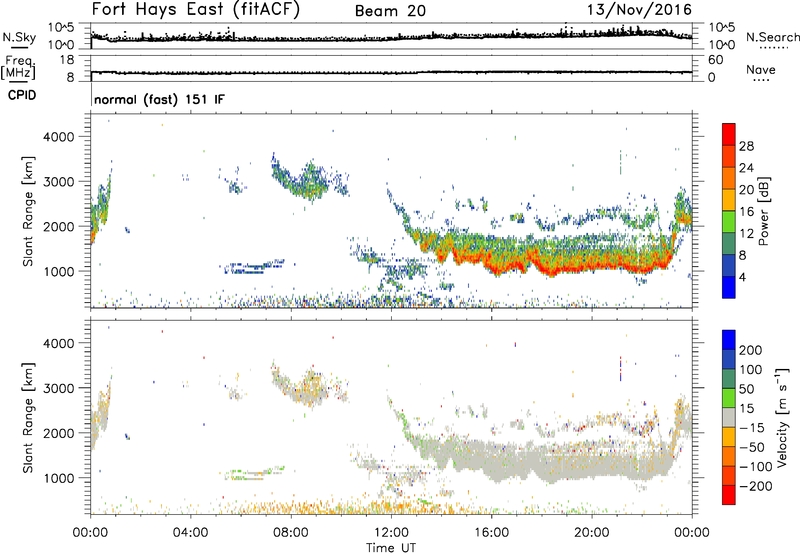Click the "Velocity [m s-1]" color bar title
Screen dimensions: 800x554
(782, 417)
